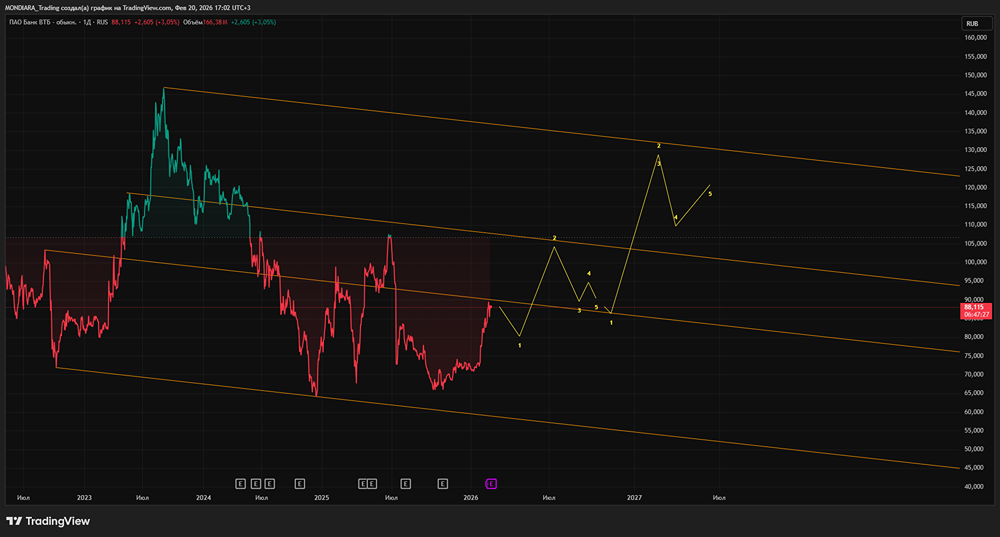
Task: Click the 2023 label on time axis
Action: tap(84, 497)
